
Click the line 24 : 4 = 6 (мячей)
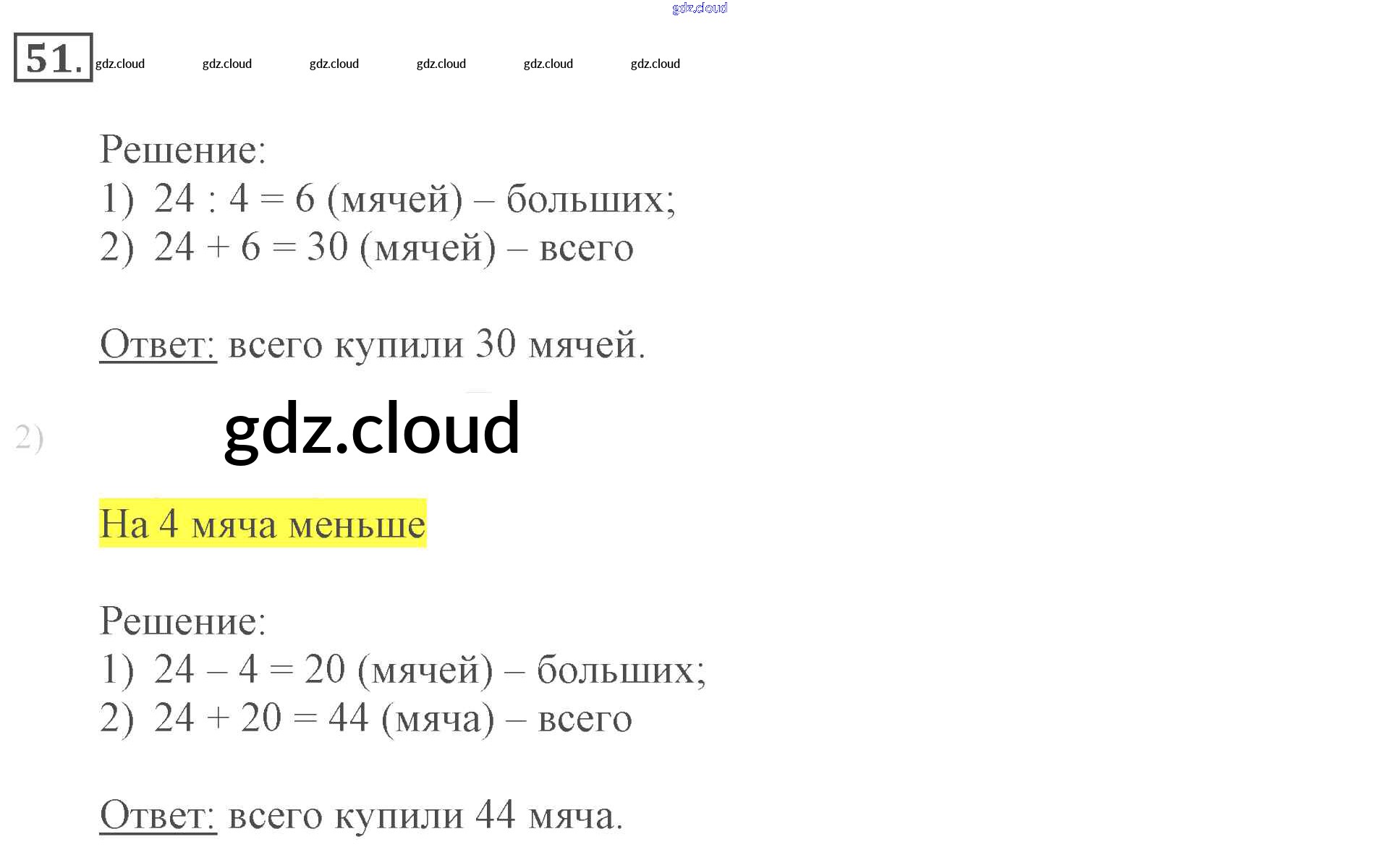pyautogui.click(x=307, y=199)
